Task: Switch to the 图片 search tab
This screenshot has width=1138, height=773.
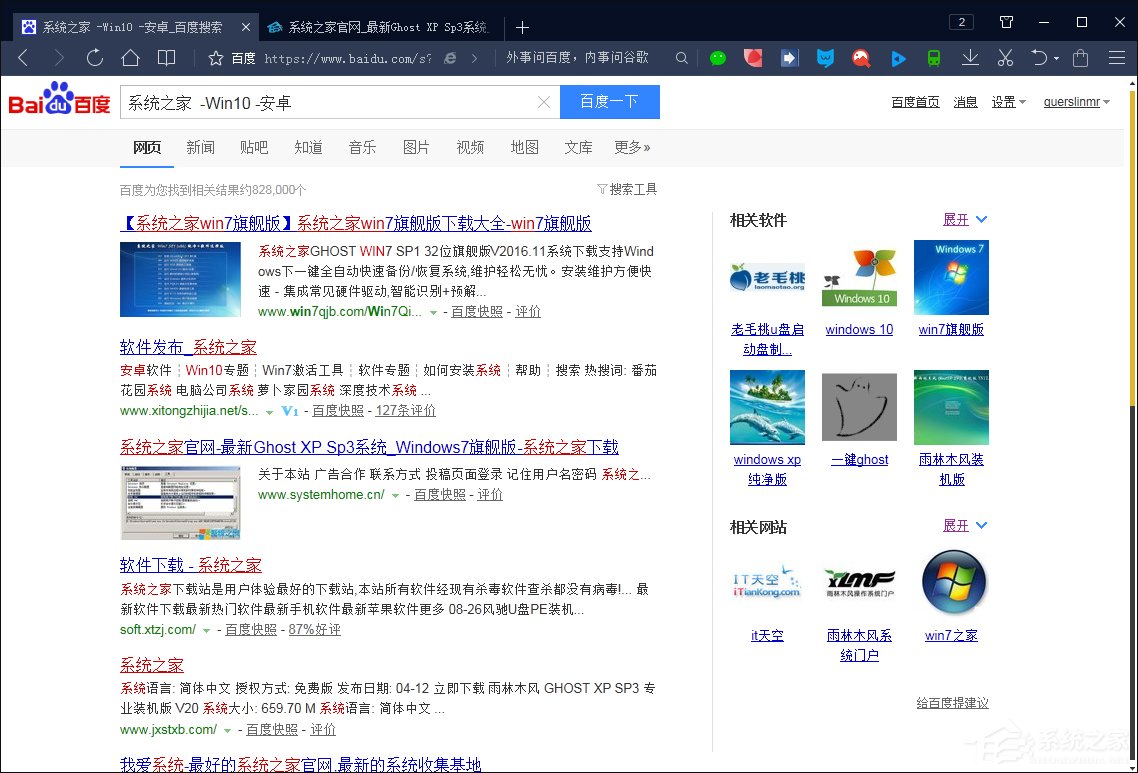Action: pyautogui.click(x=416, y=147)
